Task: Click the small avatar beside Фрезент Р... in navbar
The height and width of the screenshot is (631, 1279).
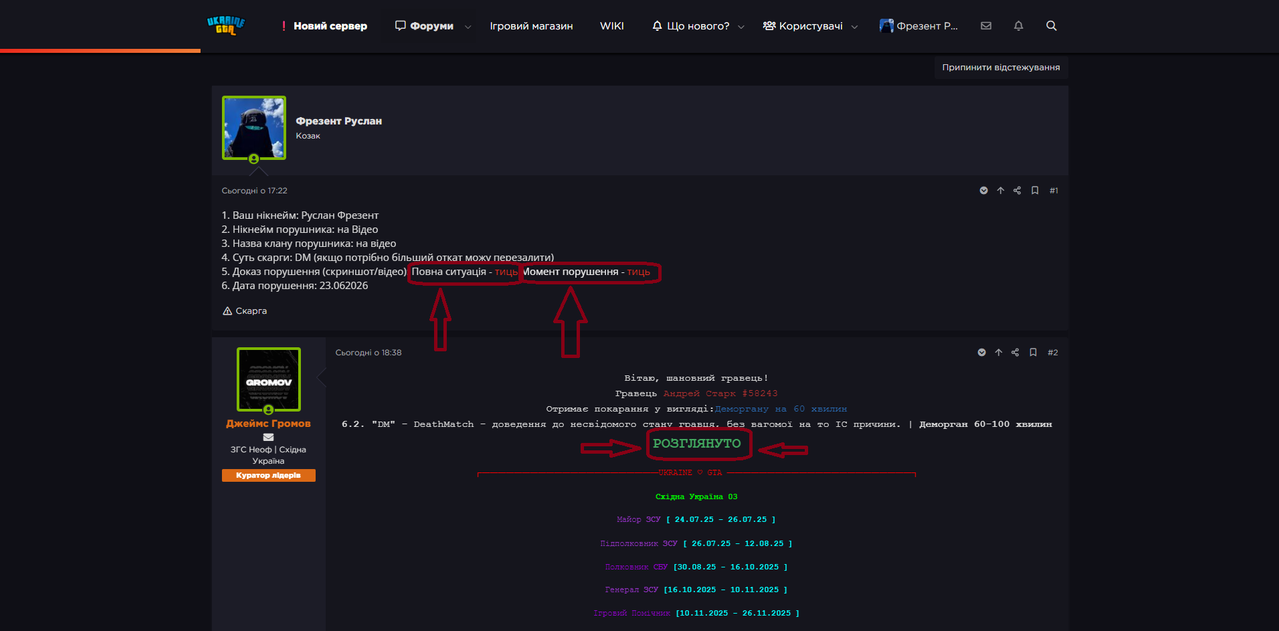Action: tap(886, 26)
